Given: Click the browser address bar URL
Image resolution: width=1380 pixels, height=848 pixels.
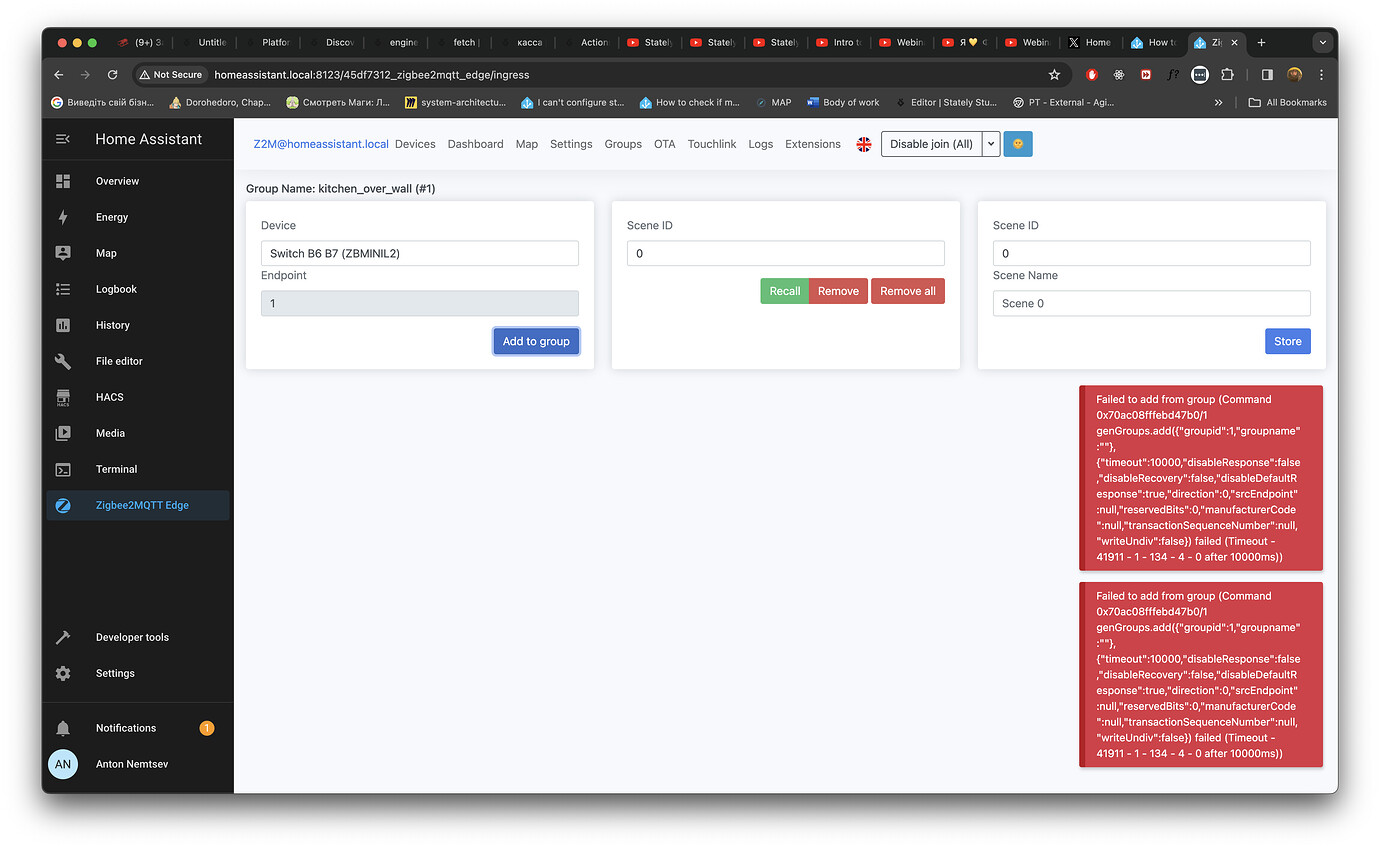Looking at the screenshot, I should (x=372, y=74).
